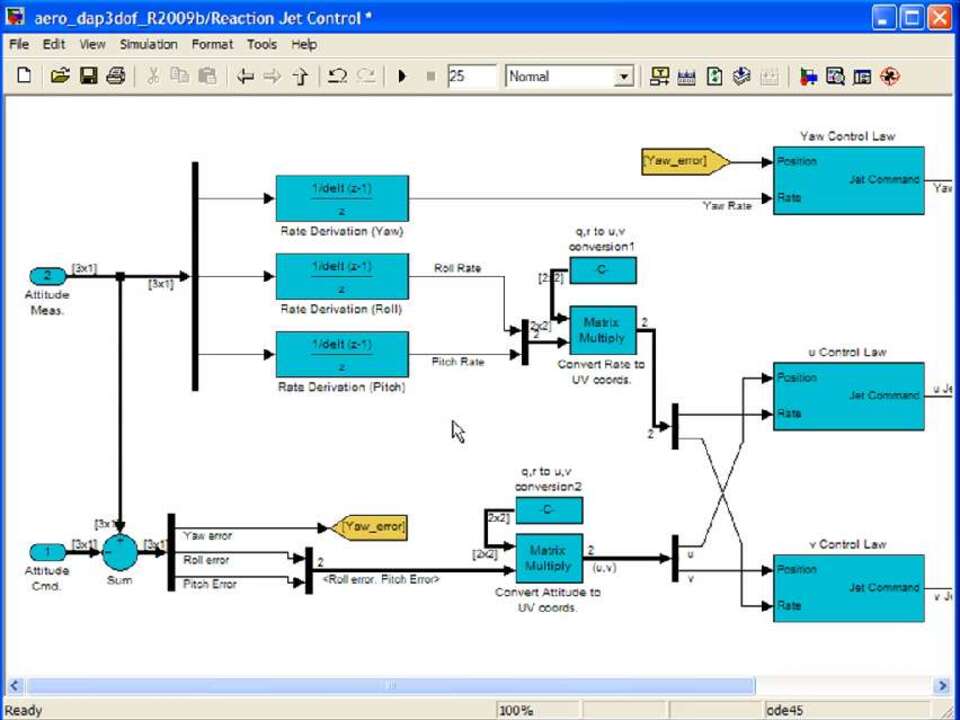The width and height of the screenshot is (960, 720).
Task: Select the Attitude Meas. input port
Action: 46,276
